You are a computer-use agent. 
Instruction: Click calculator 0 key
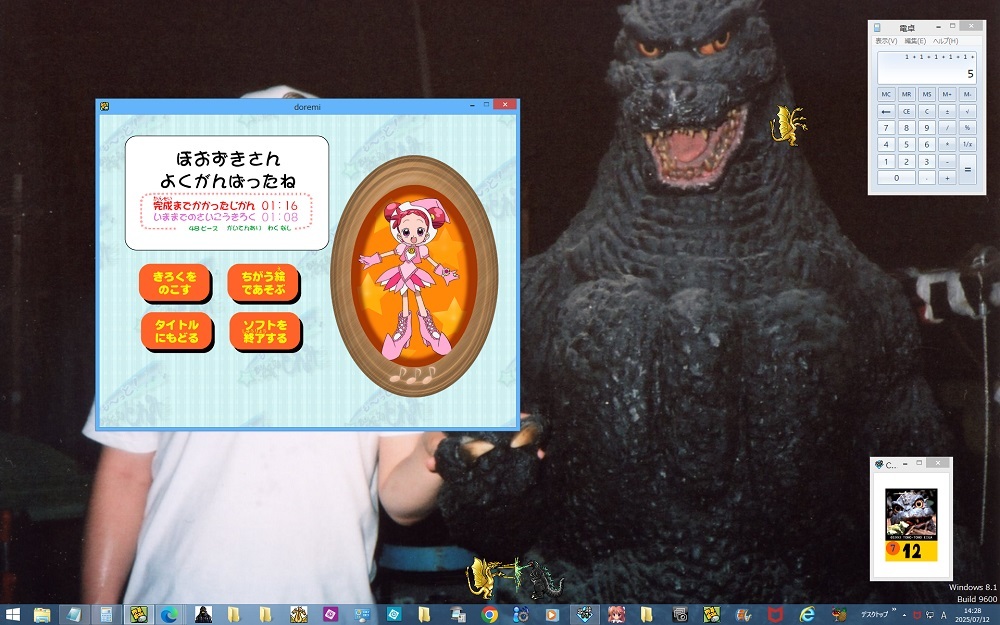(x=897, y=178)
